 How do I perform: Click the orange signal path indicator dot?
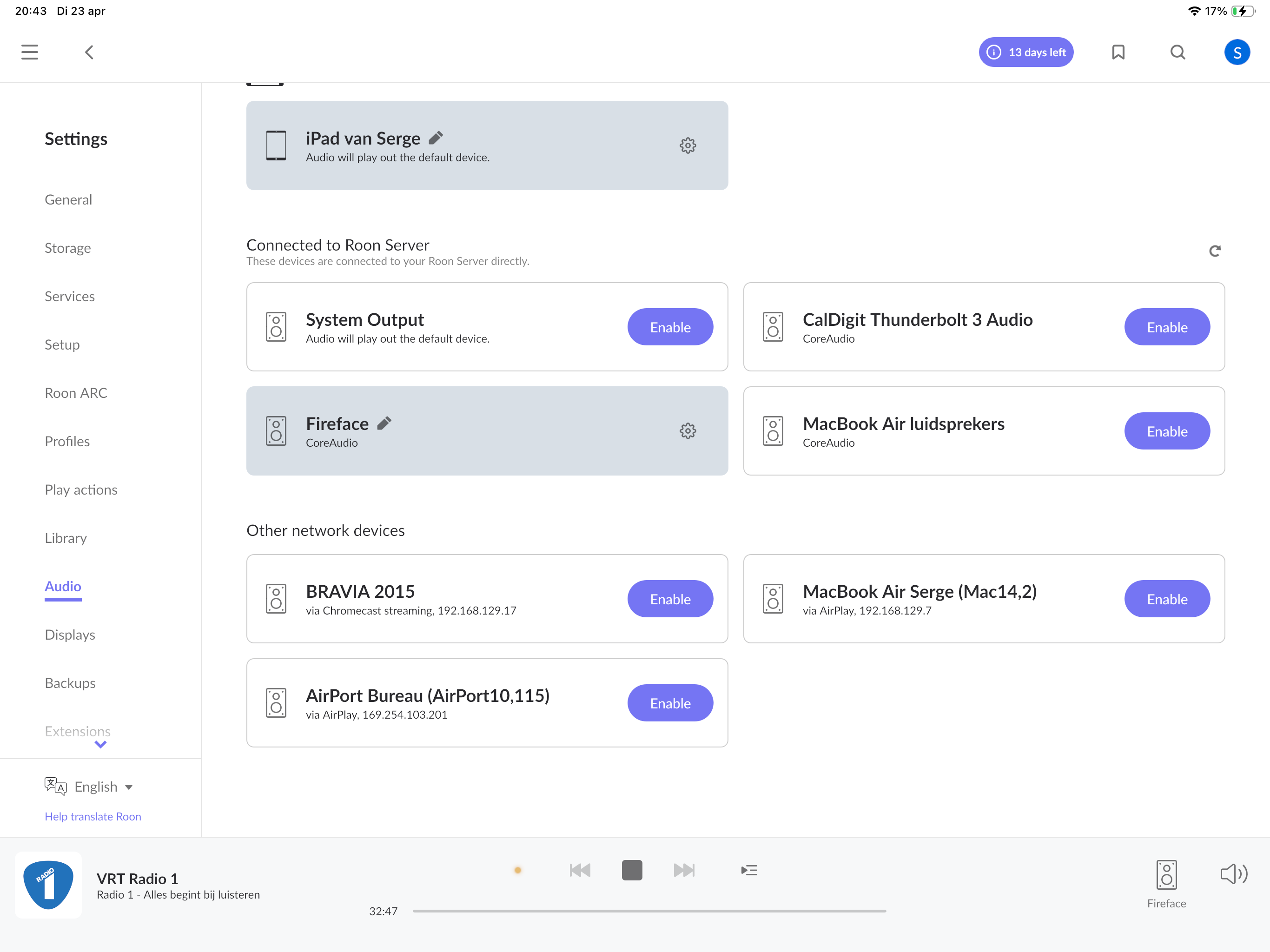[518, 871]
